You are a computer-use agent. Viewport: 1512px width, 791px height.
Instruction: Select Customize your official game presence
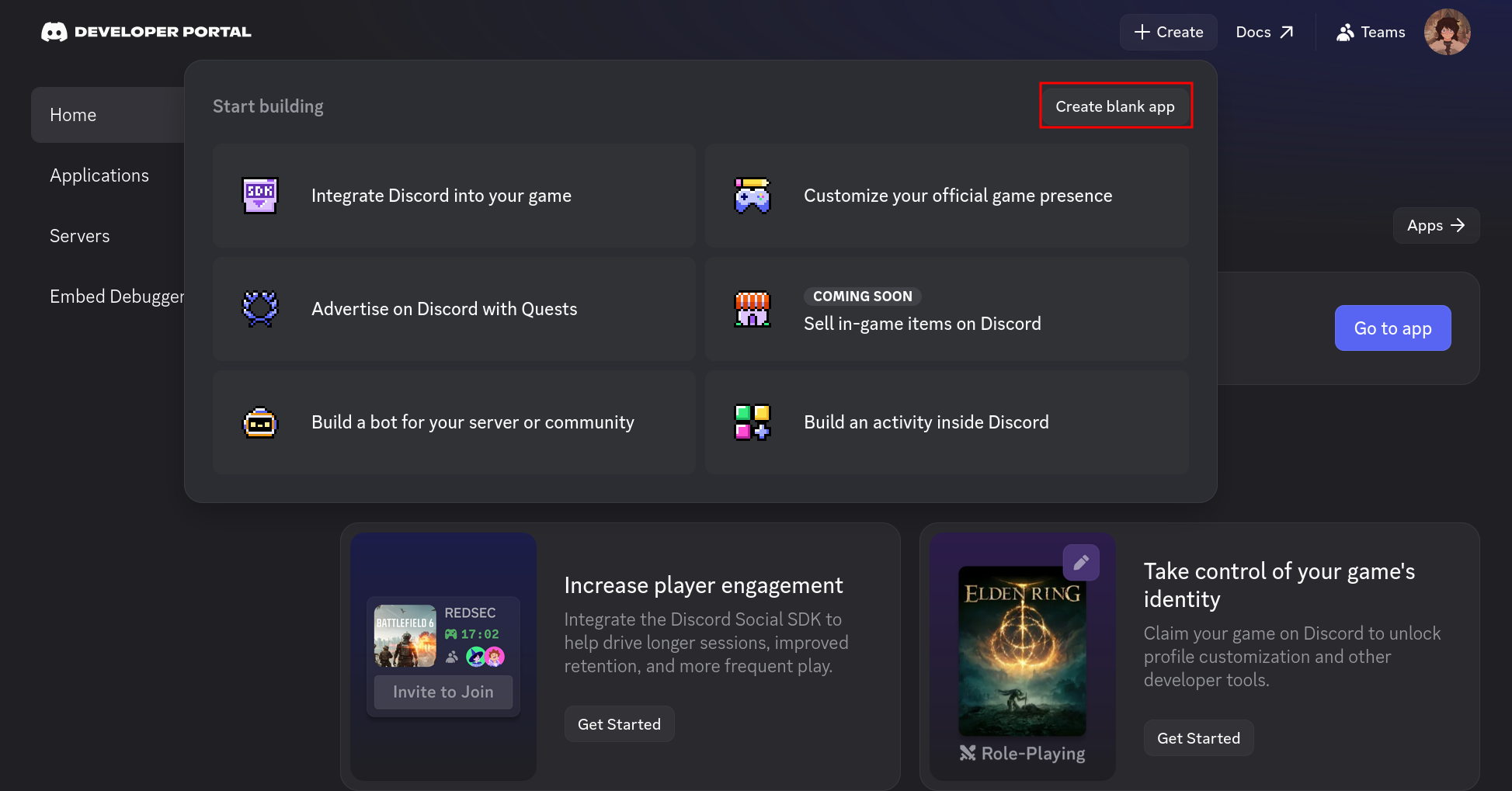[x=947, y=196]
